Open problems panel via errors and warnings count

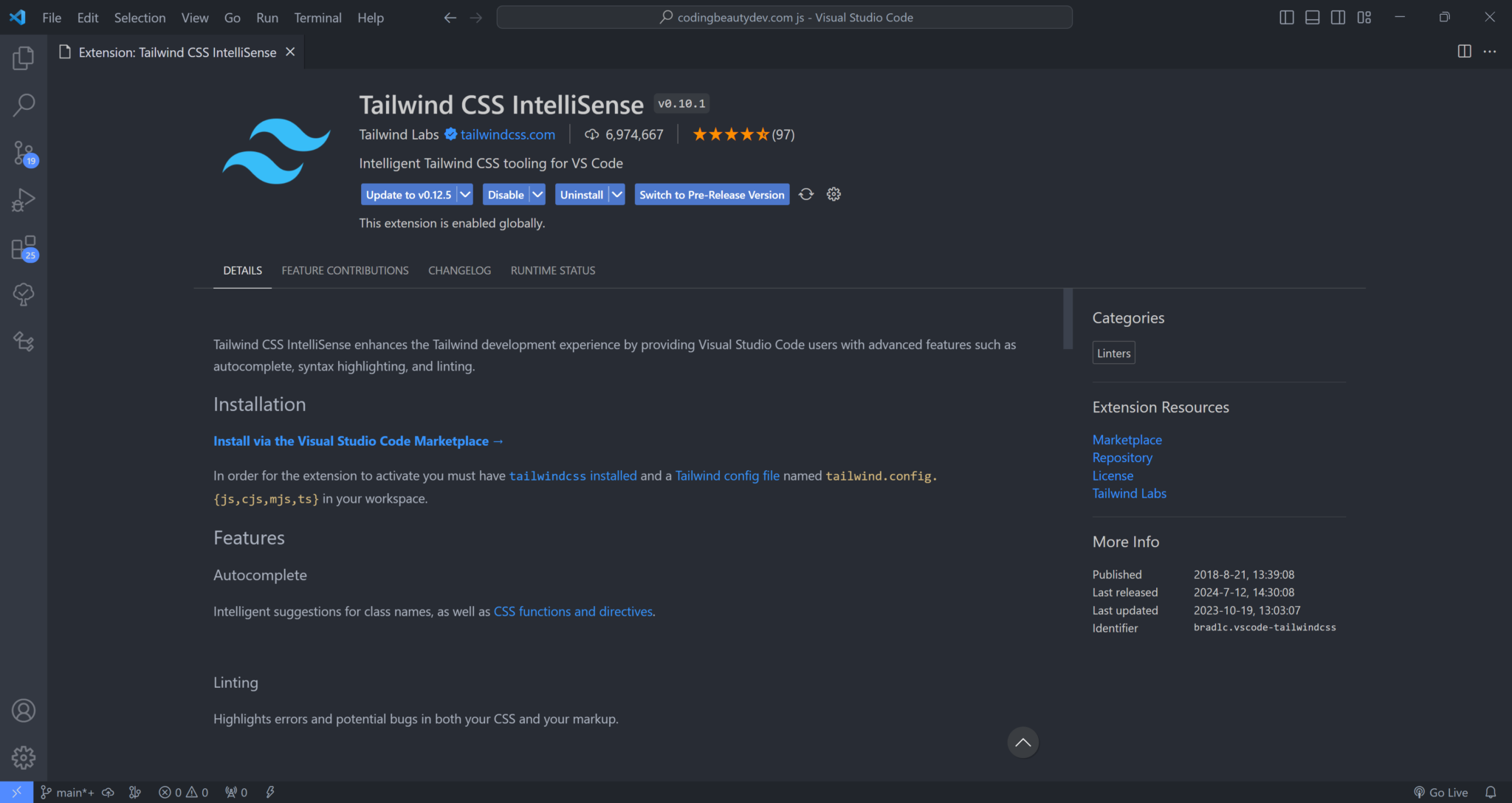point(184,792)
